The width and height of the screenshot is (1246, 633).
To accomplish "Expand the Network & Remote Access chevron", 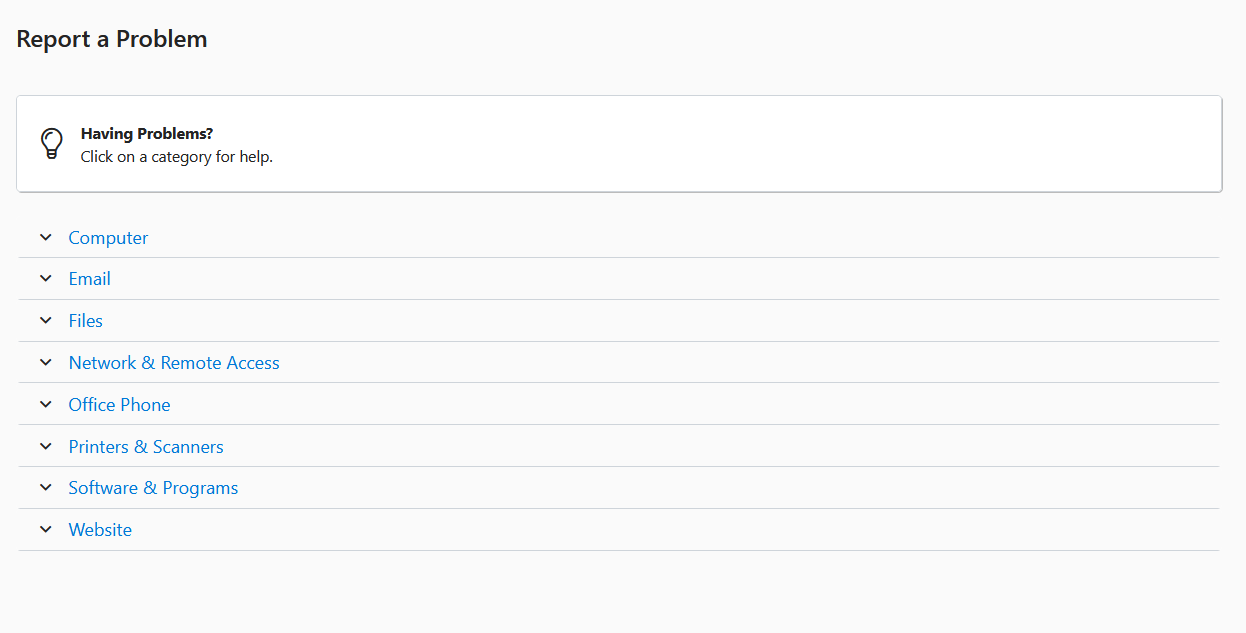I will point(45,363).
